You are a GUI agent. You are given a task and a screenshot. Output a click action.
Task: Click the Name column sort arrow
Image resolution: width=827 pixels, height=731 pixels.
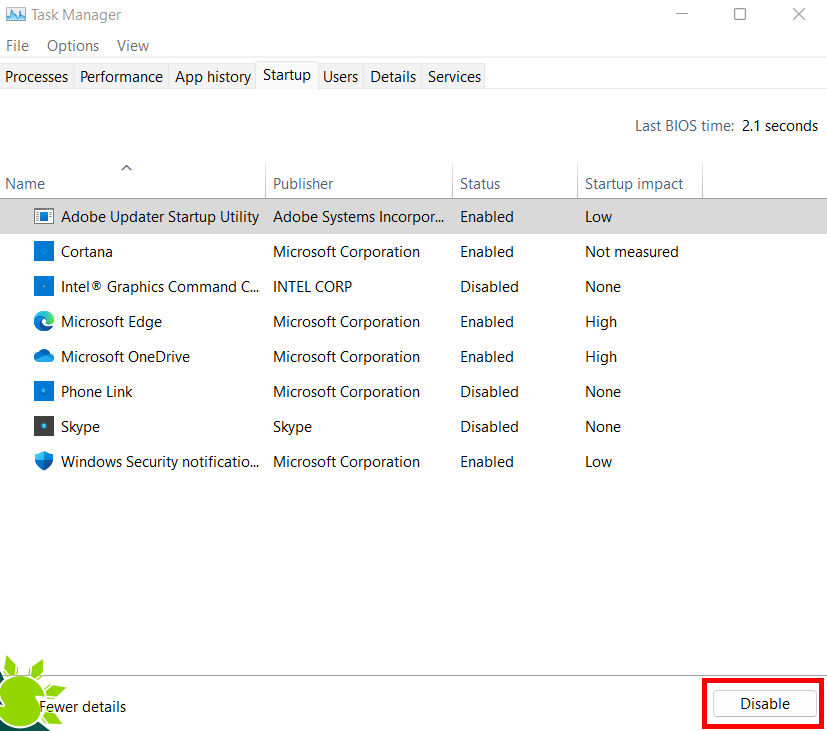[127, 168]
